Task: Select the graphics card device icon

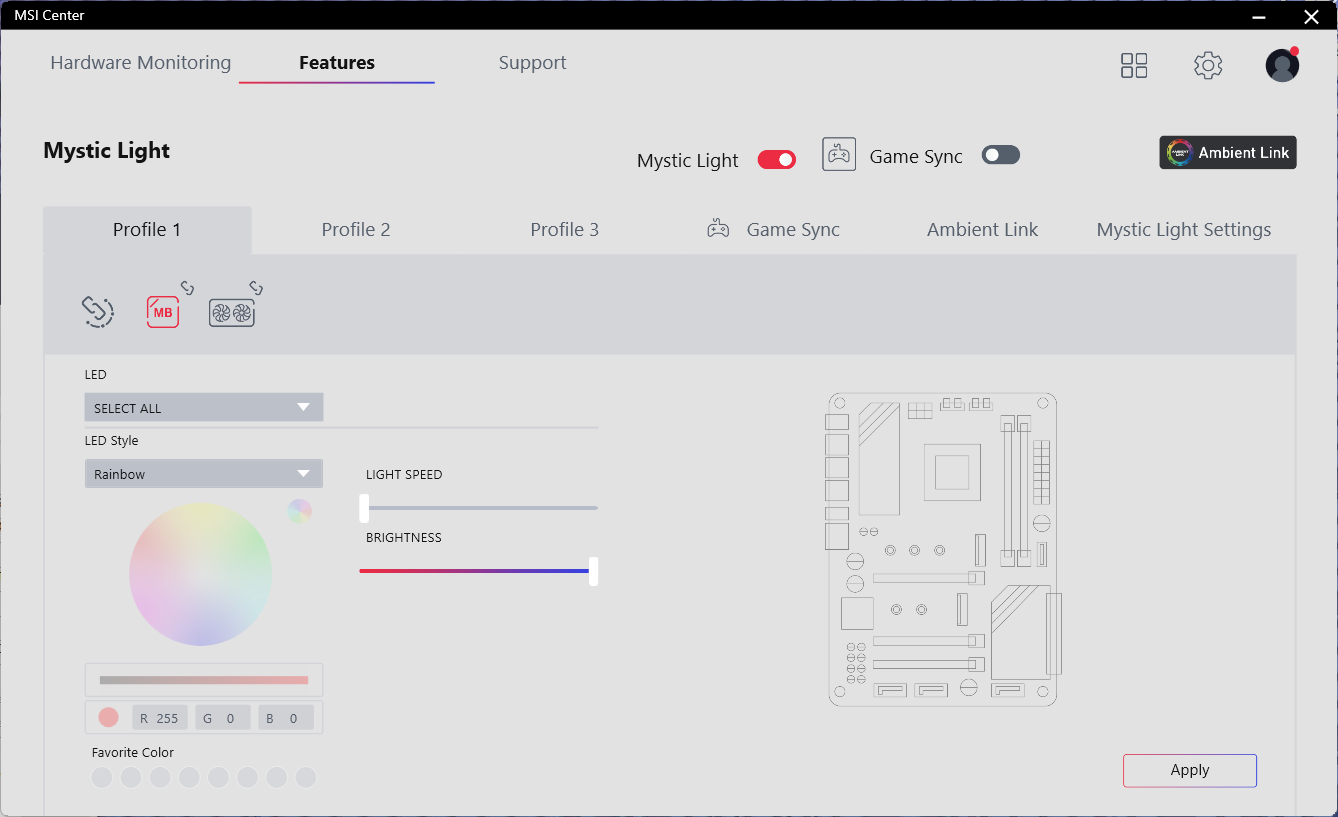Action: [x=232, y=313]
